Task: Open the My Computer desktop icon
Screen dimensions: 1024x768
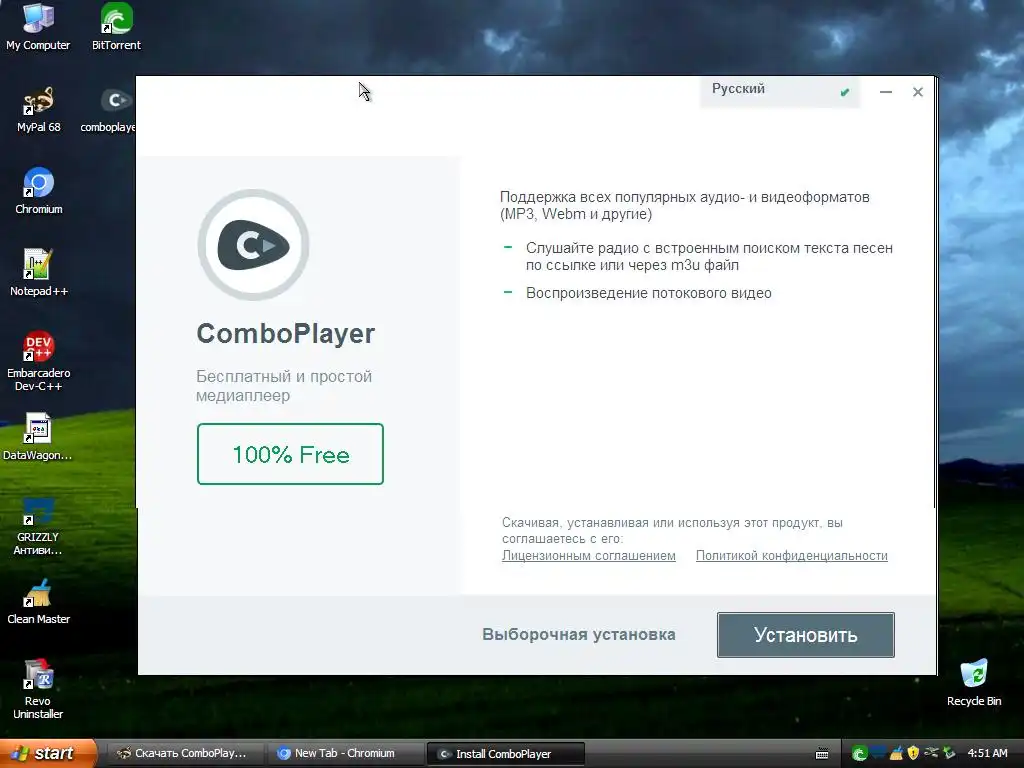Action: tap(38, 27)
